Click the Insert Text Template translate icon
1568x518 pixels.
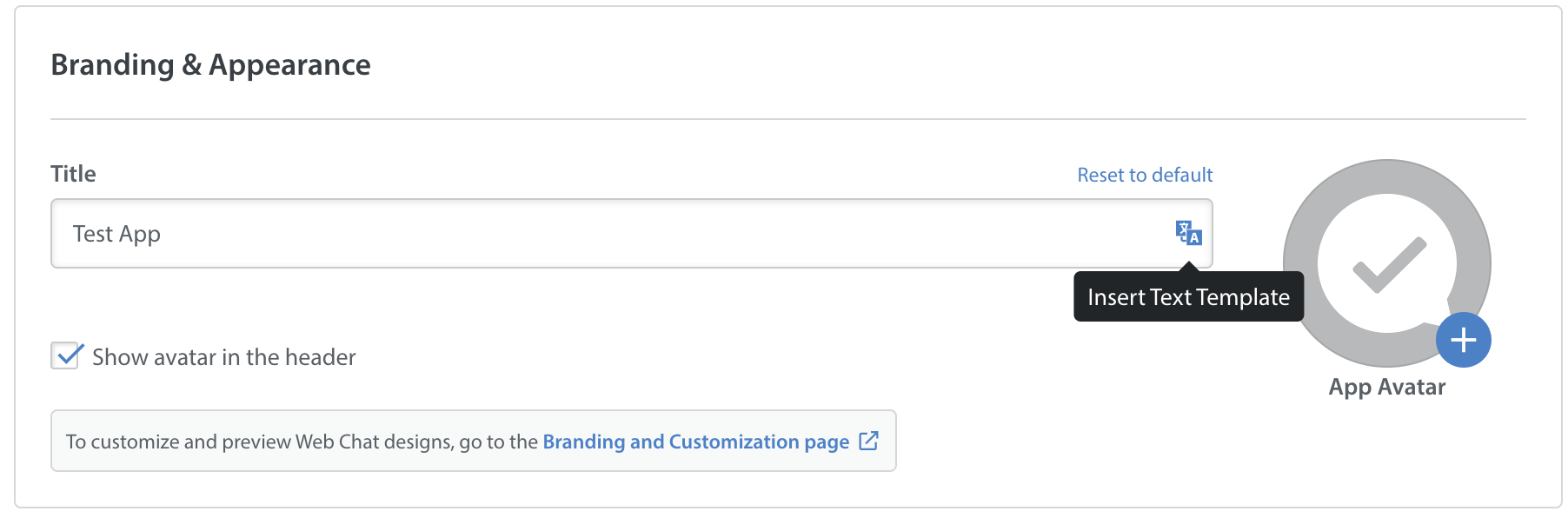[1188, 233]
